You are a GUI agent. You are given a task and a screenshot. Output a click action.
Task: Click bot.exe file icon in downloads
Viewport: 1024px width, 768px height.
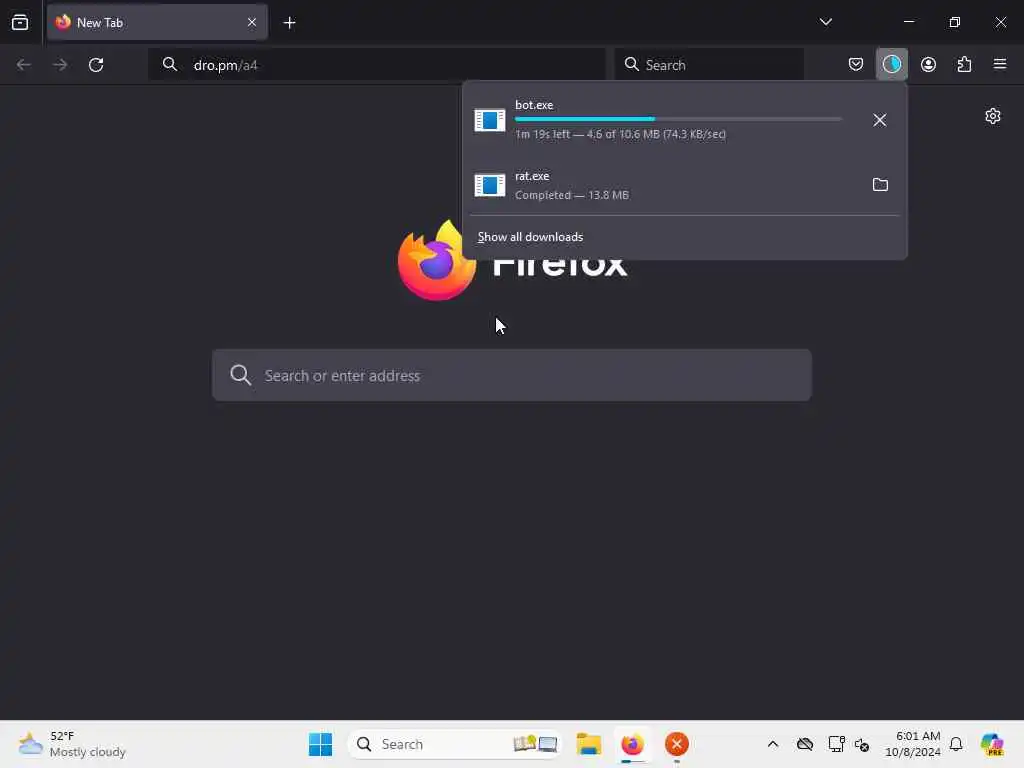(490, 120)
